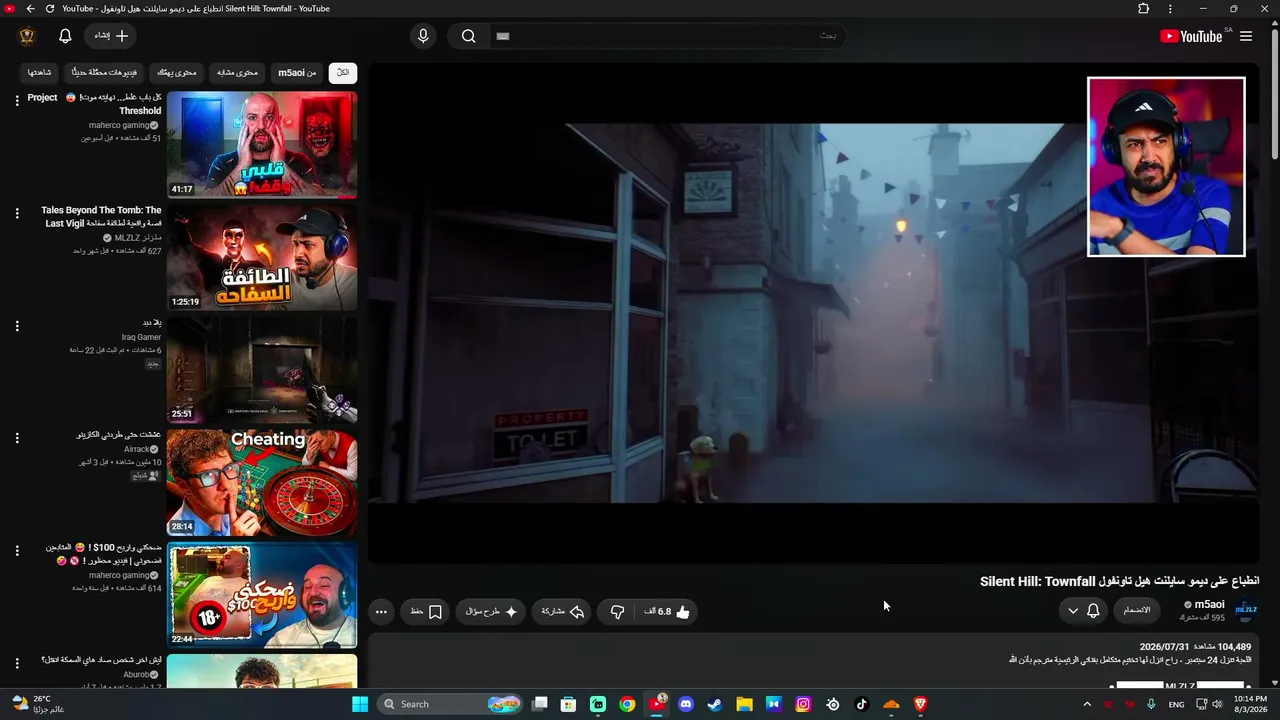
Task: Open options menu for Tales Beyond The Tomb video
Action: [x=17, y=213]
